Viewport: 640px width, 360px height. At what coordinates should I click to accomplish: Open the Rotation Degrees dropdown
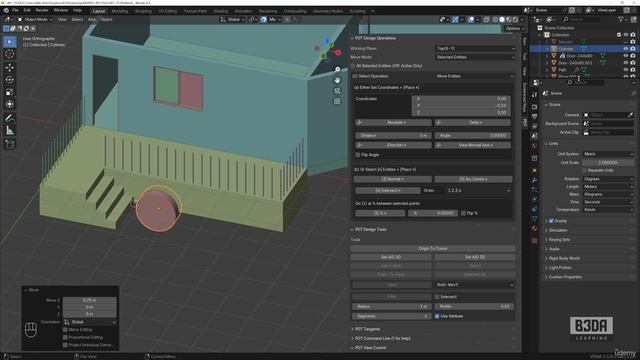click(608, 179)
